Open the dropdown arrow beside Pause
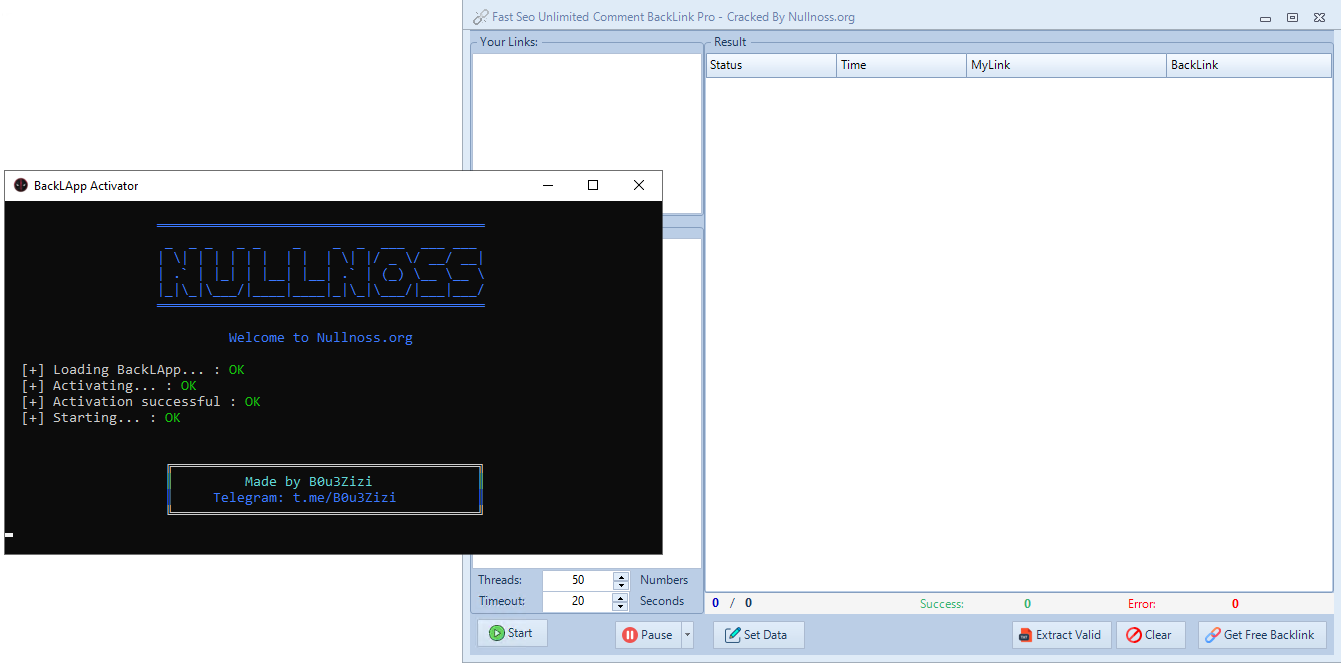Viewport: 1341px width, 663px height. tap(687, 635)
